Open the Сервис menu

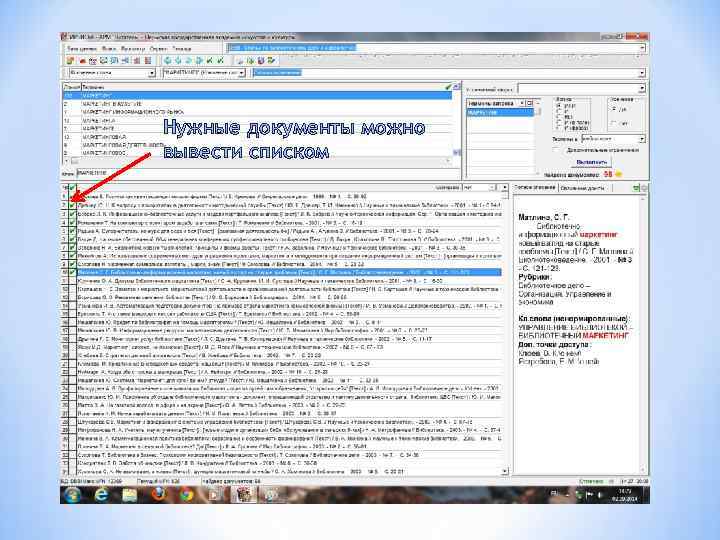(158, 49)
